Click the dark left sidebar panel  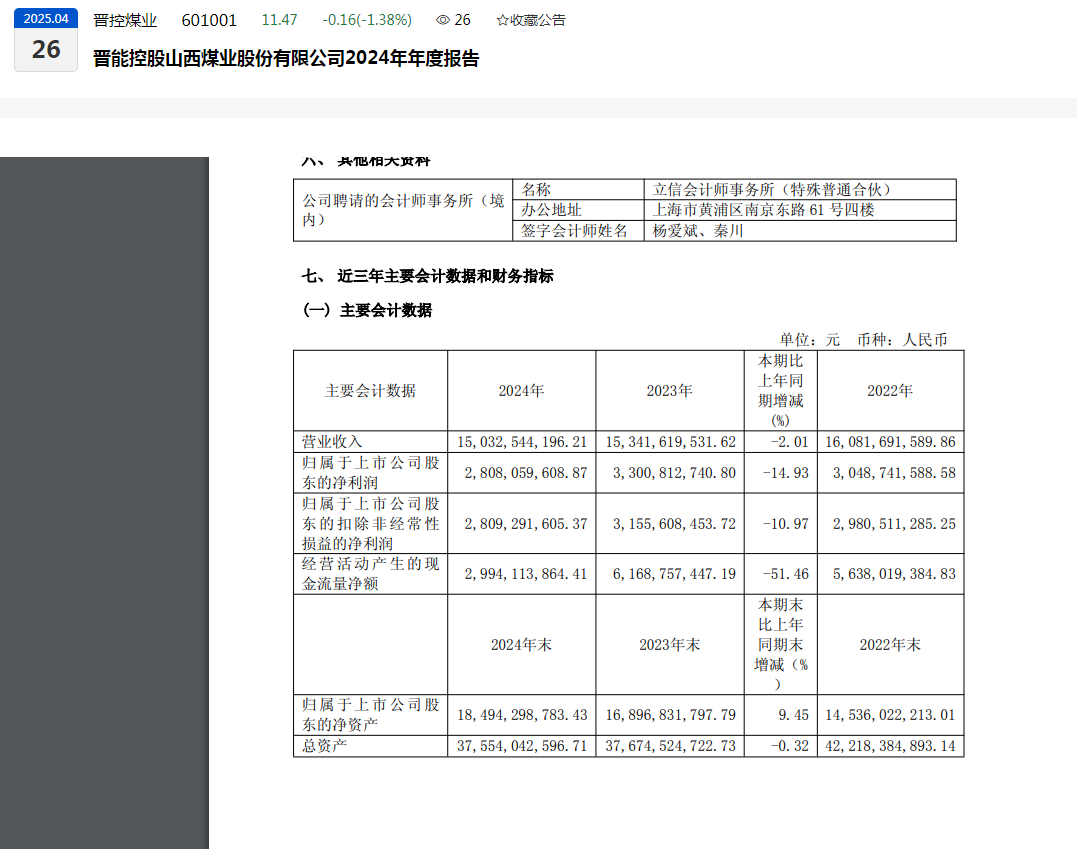(x=104, y=500)
